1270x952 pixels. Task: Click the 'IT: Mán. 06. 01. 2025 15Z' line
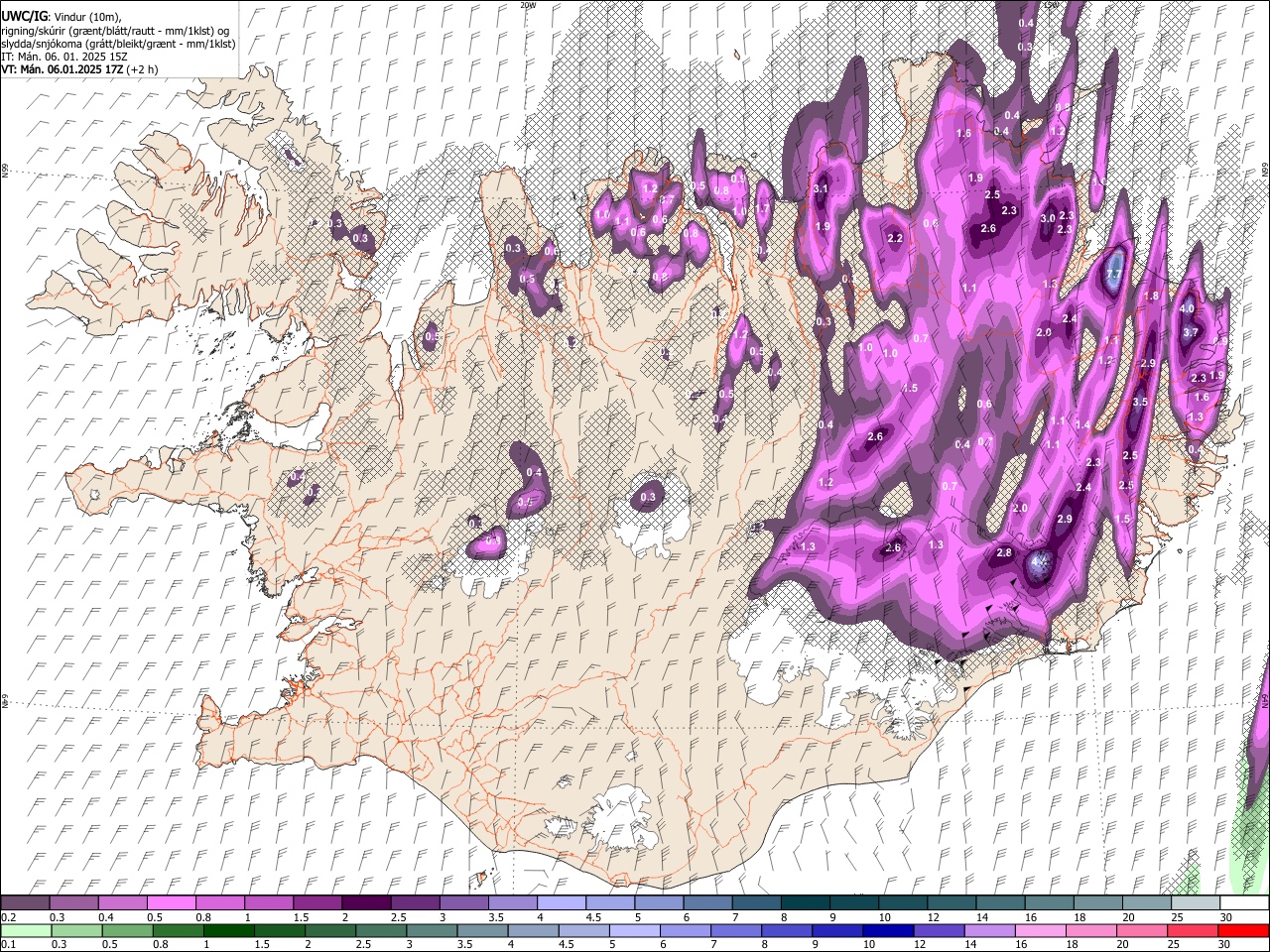(64, 57)
